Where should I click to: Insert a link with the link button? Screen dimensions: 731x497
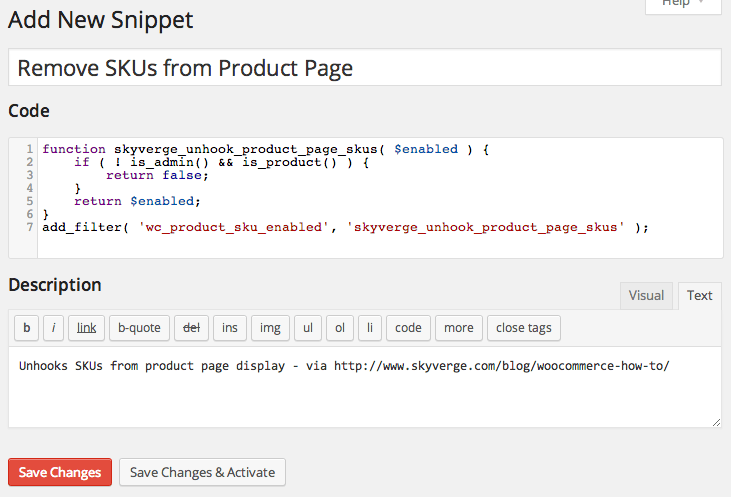tap(87, 328)
